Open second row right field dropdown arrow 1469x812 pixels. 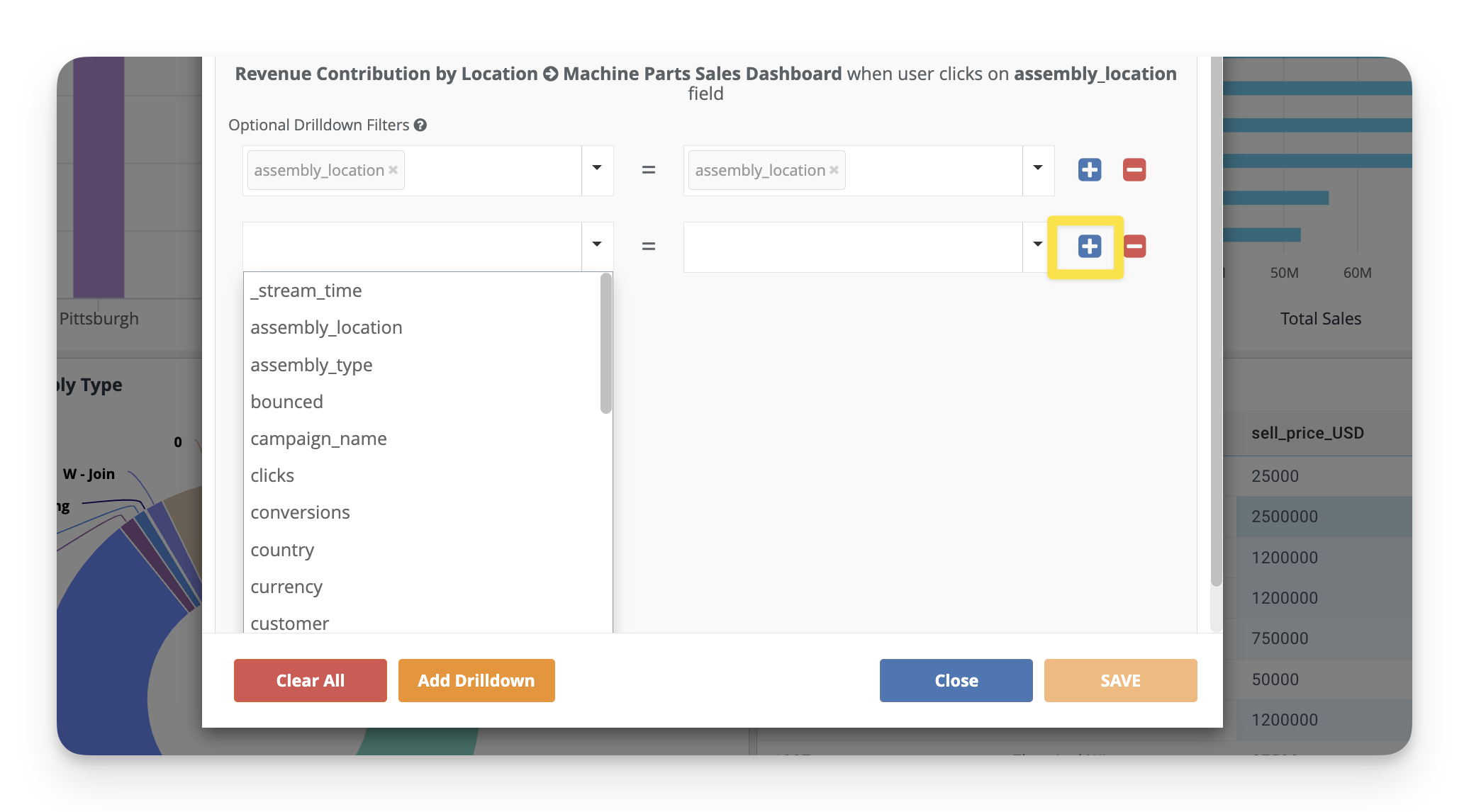click(1038, 245)
